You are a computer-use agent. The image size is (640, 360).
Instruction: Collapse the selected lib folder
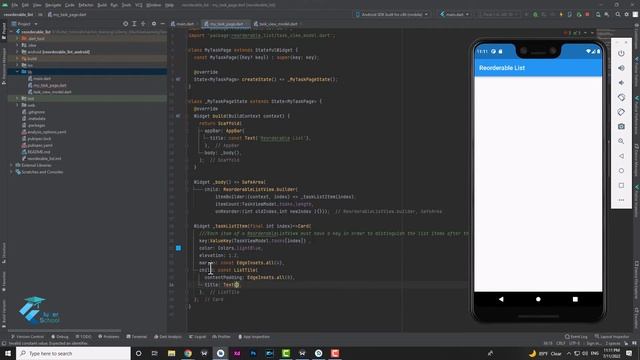17,71
